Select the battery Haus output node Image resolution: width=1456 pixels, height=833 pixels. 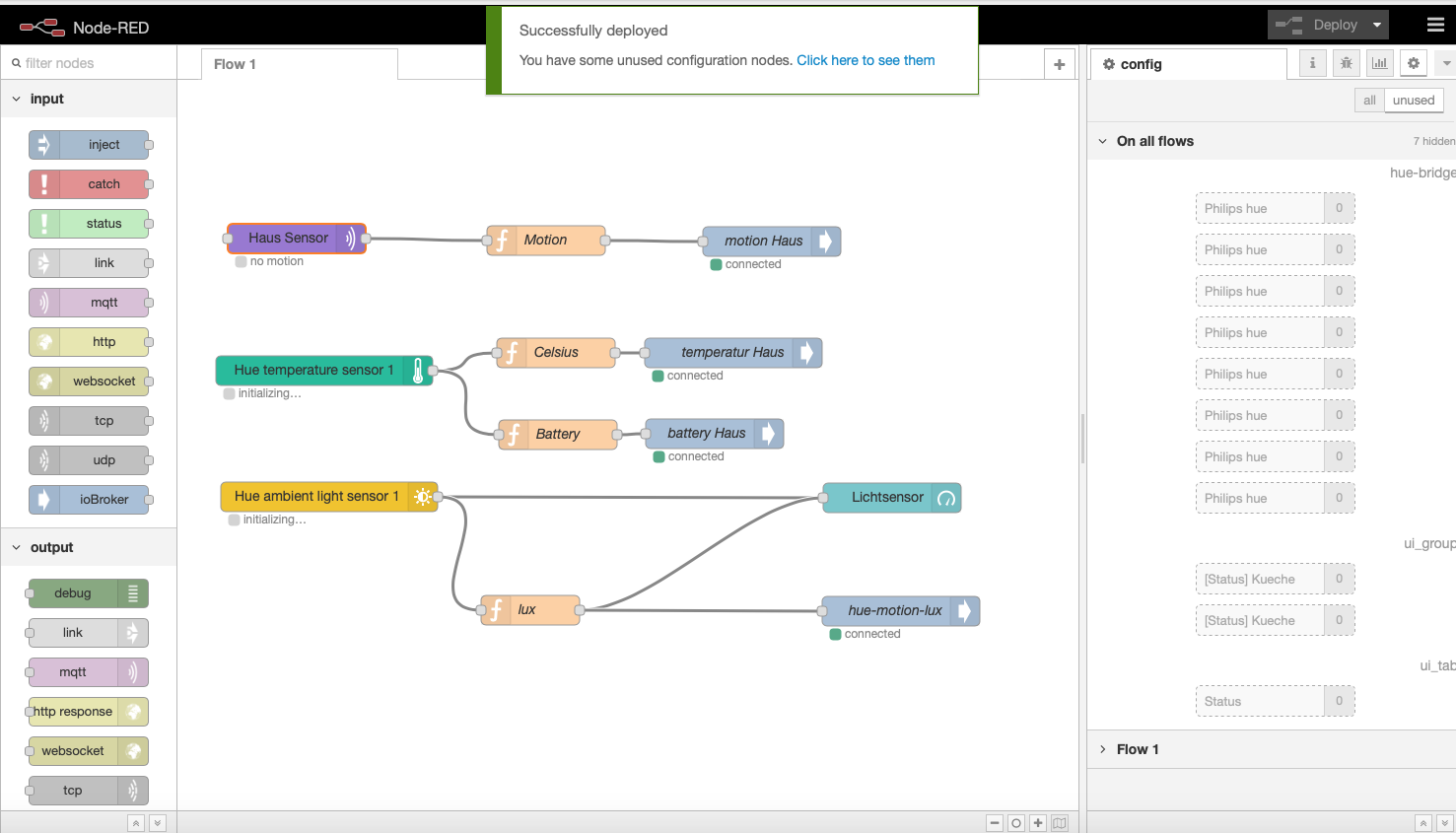pos(715,434)
